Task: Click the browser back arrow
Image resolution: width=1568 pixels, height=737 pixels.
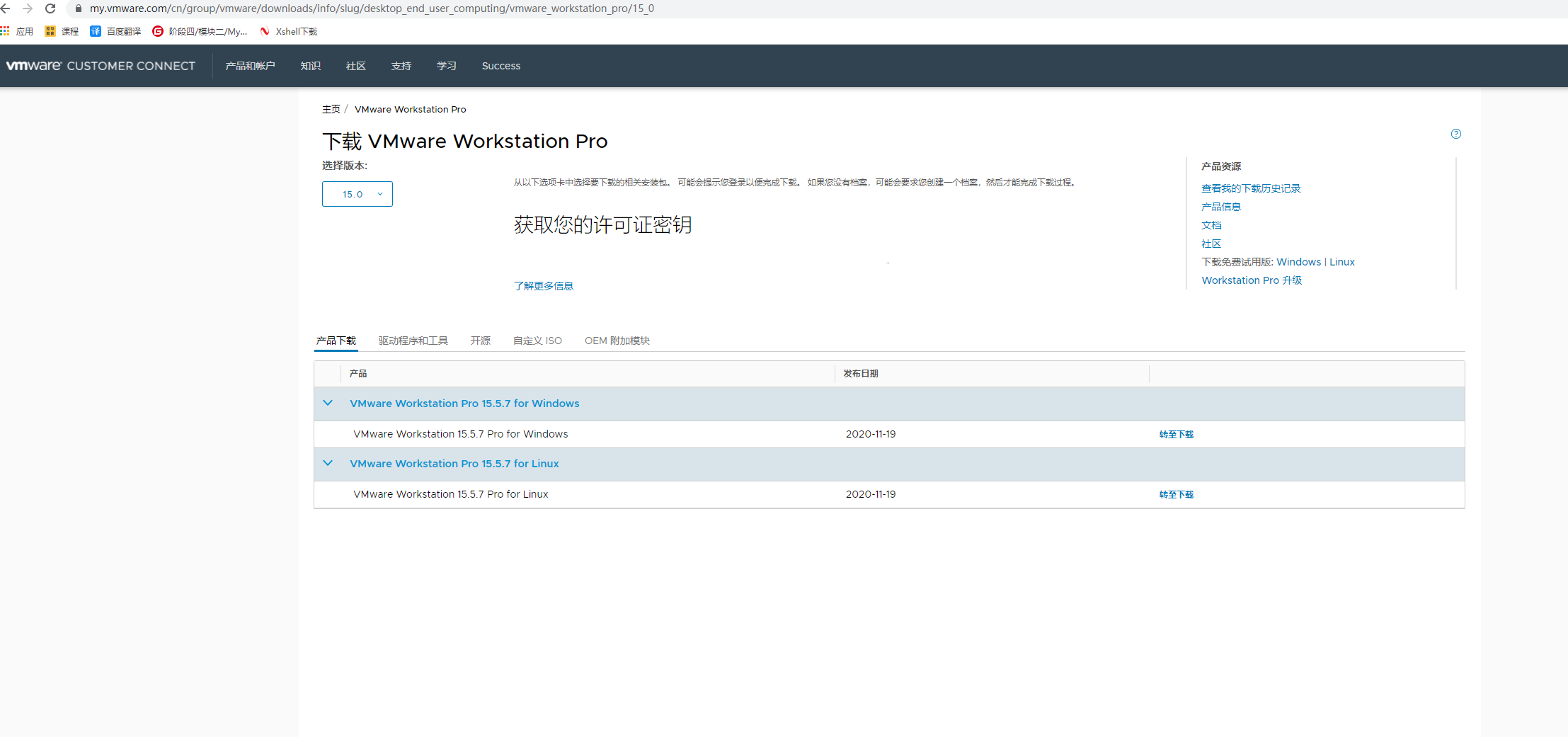Action: [6, 8]
